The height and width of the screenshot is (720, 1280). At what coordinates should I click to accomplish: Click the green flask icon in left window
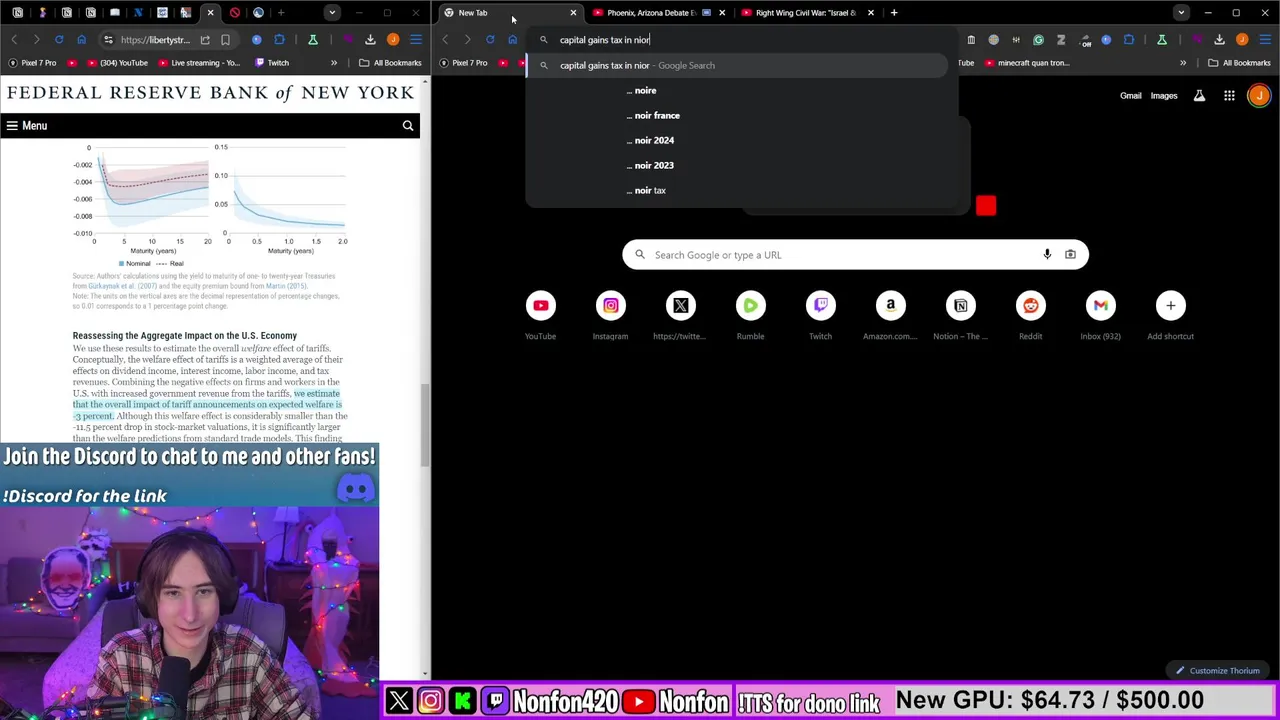coord(313,39)
